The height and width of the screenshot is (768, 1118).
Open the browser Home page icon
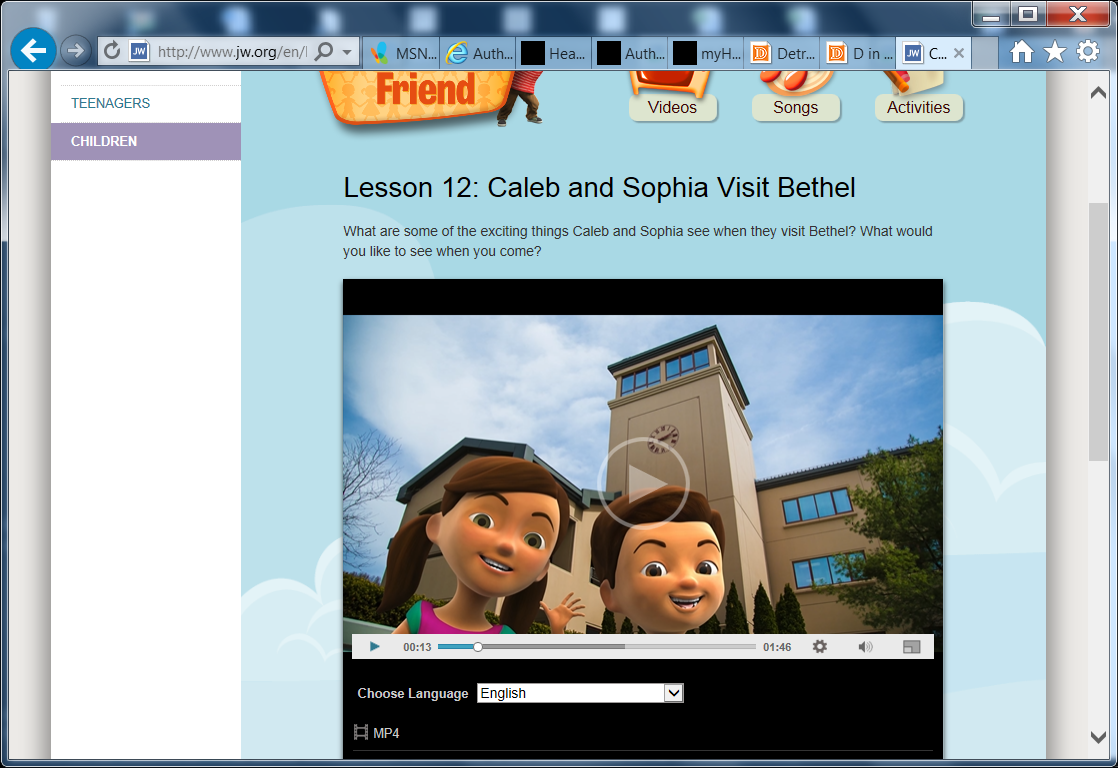pos(1022,51)
